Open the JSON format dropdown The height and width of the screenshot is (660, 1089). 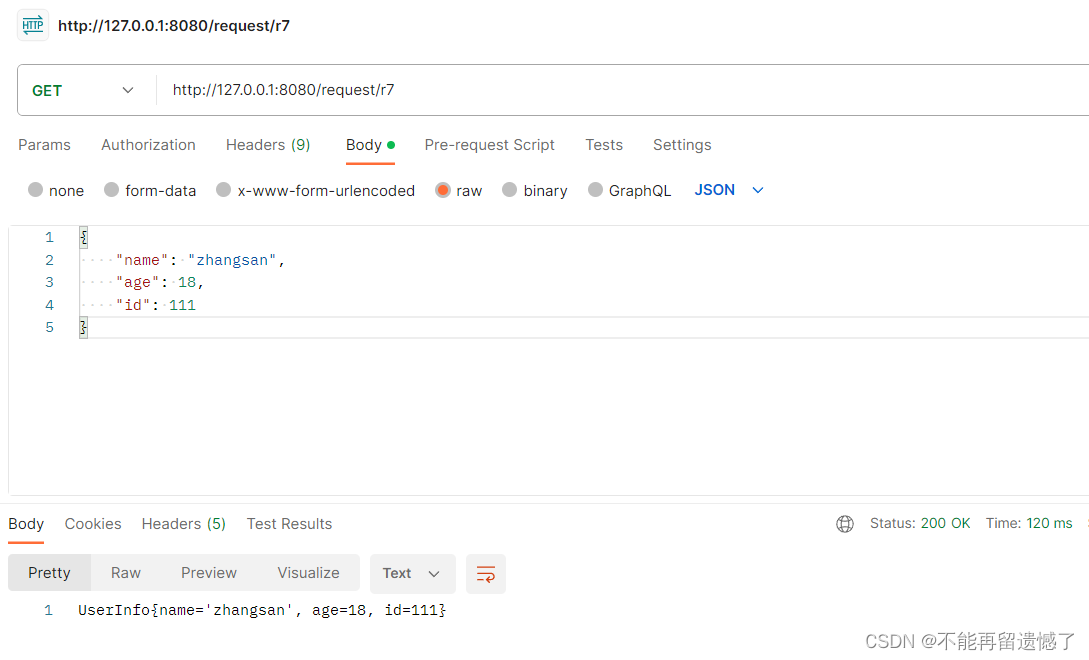point(729,190)
